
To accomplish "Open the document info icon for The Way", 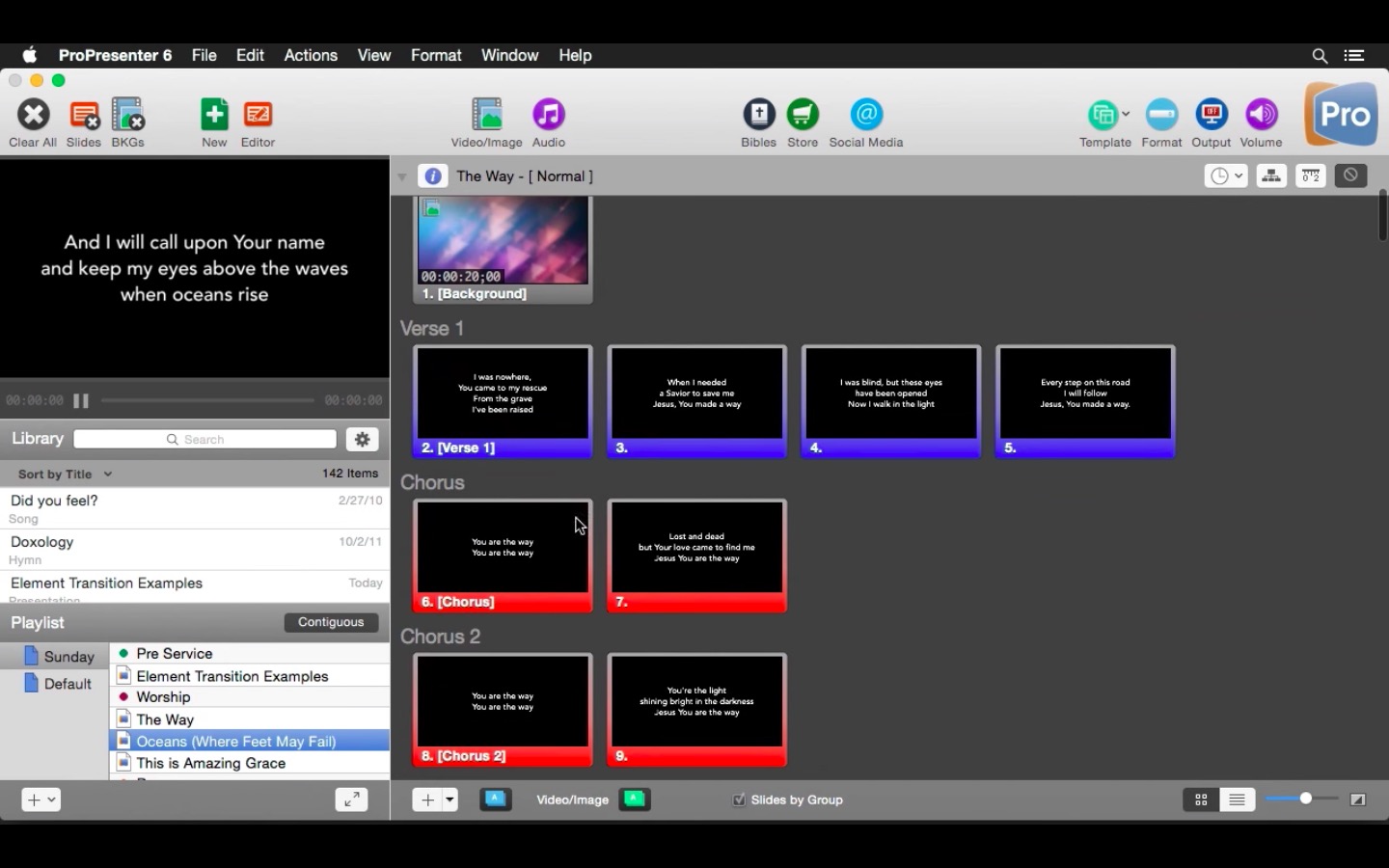I will click(x=432, y=176).
